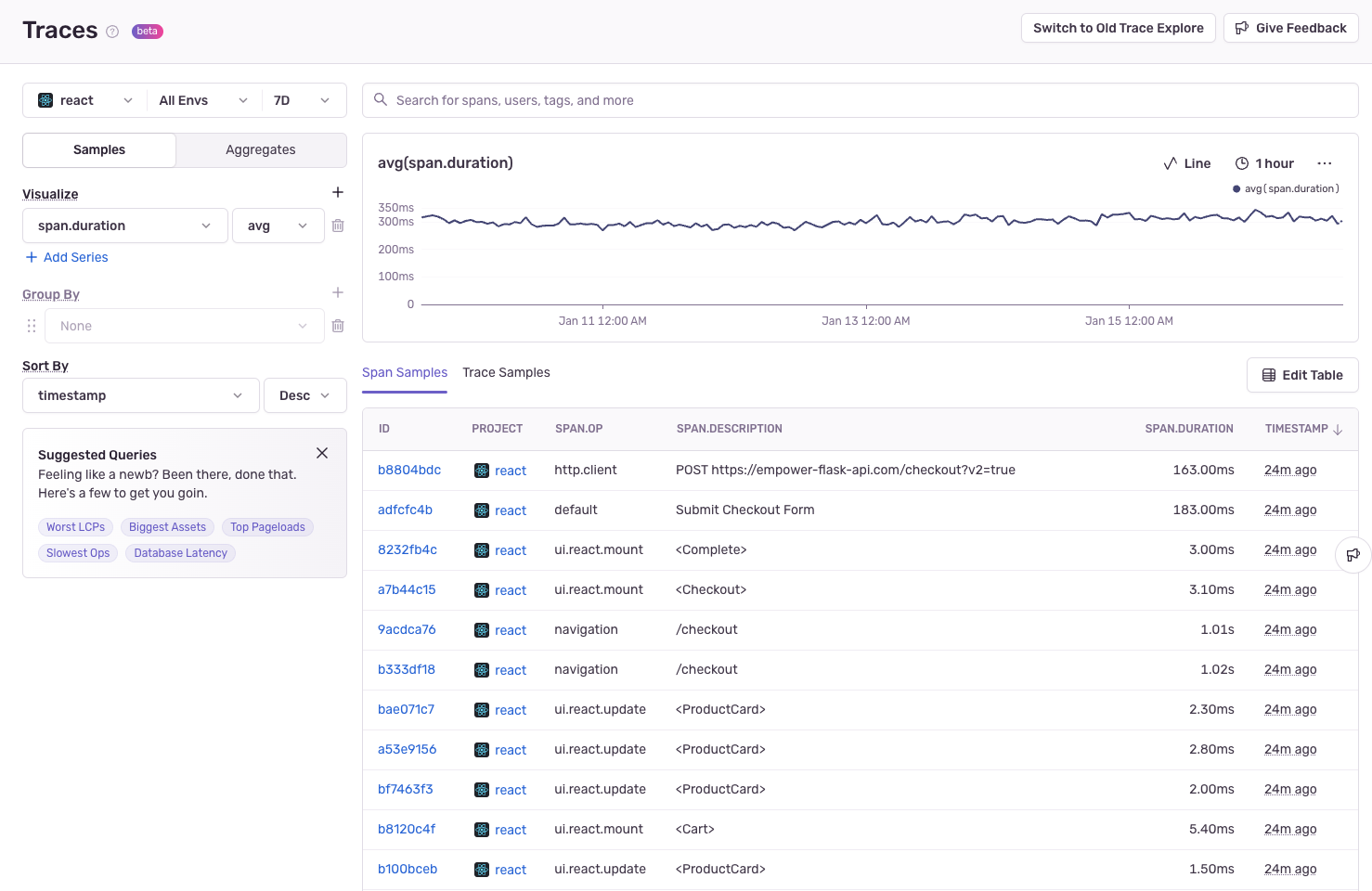Image resolution: width=1372 pixels, height=891 pixels.
Task: Sort table by the Timestamp column arrow
Action: [x=1338, y=430]
